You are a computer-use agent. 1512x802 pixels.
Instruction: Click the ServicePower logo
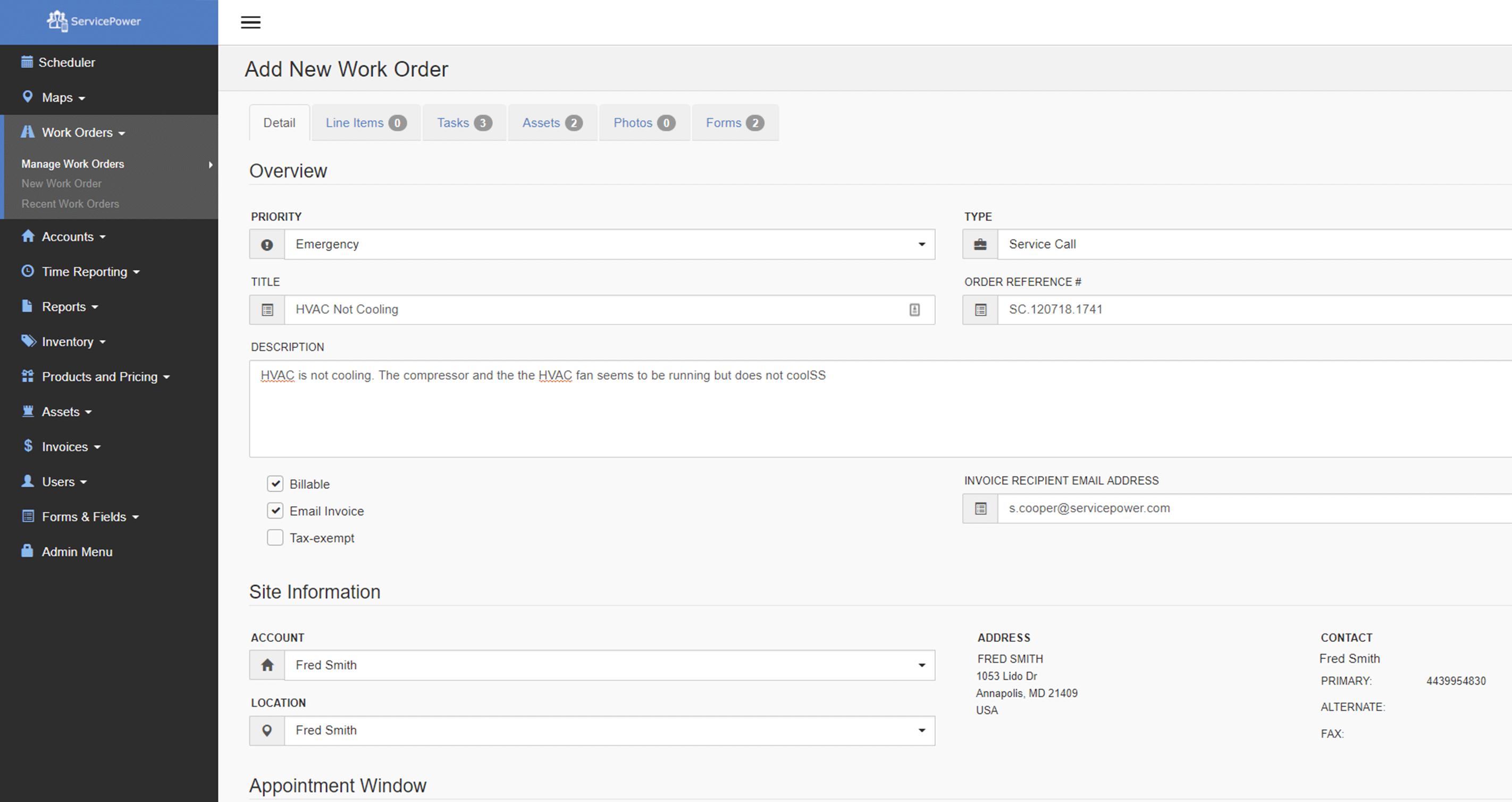click(x=94, y=21)
